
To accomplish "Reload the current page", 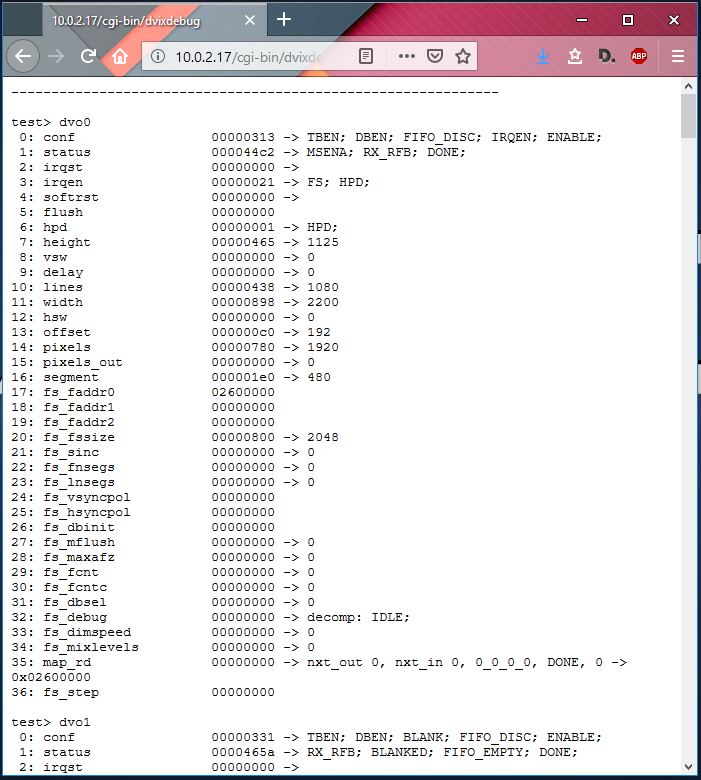I will pyautogui.click(x=88, y=56).
